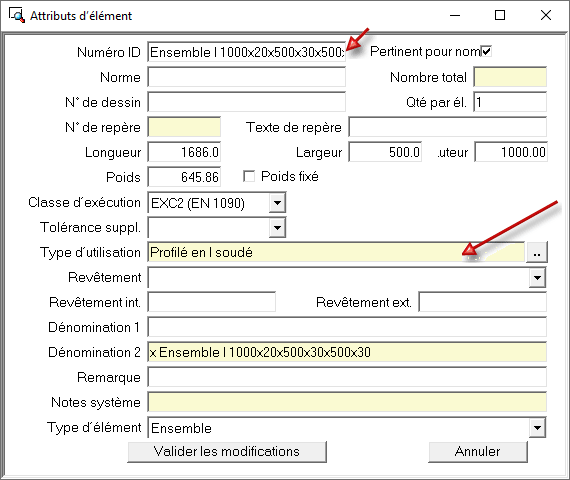The width and height of the screenshot is (570, 480).
Task: Enable the Poids fixé checkbox
Action: (x=249, y=176)
